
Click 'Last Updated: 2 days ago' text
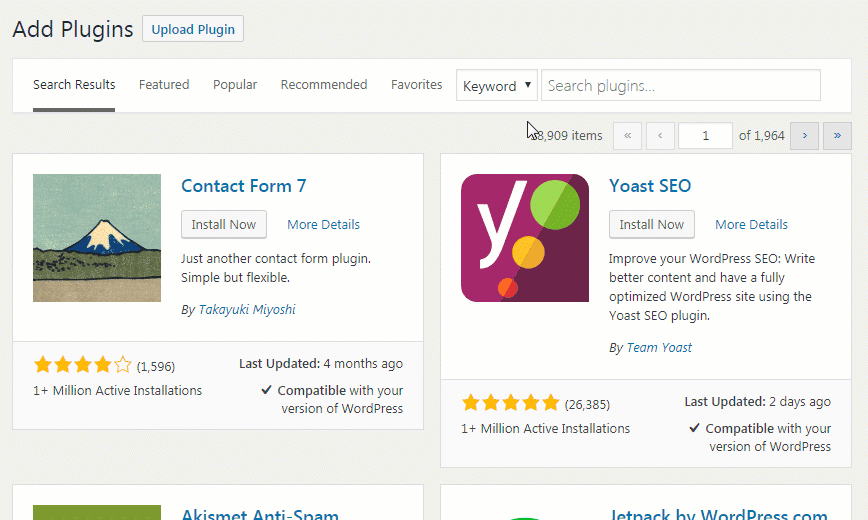(x=757, y=402)
